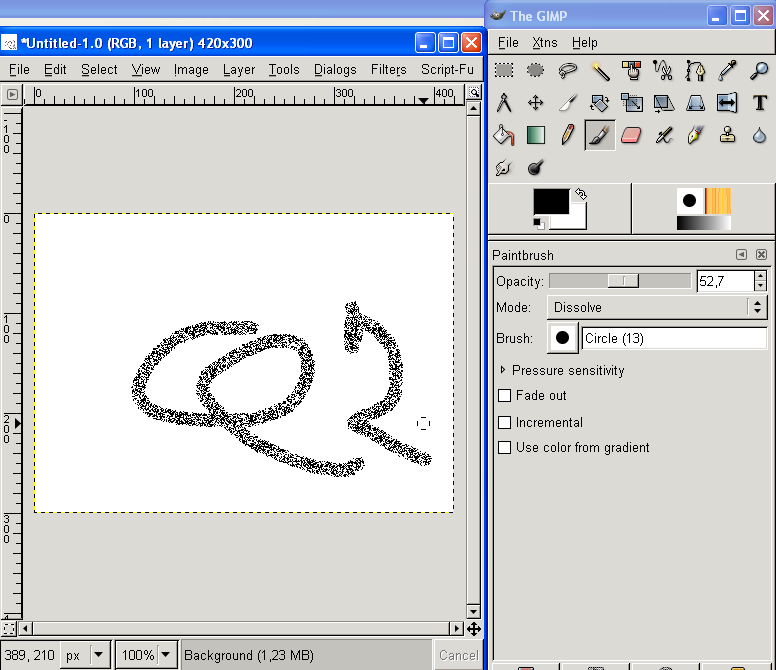The height and width of the screenshot is (670, 776).
Task: Open the Filters menu
Action: click(x=388, y=70)
